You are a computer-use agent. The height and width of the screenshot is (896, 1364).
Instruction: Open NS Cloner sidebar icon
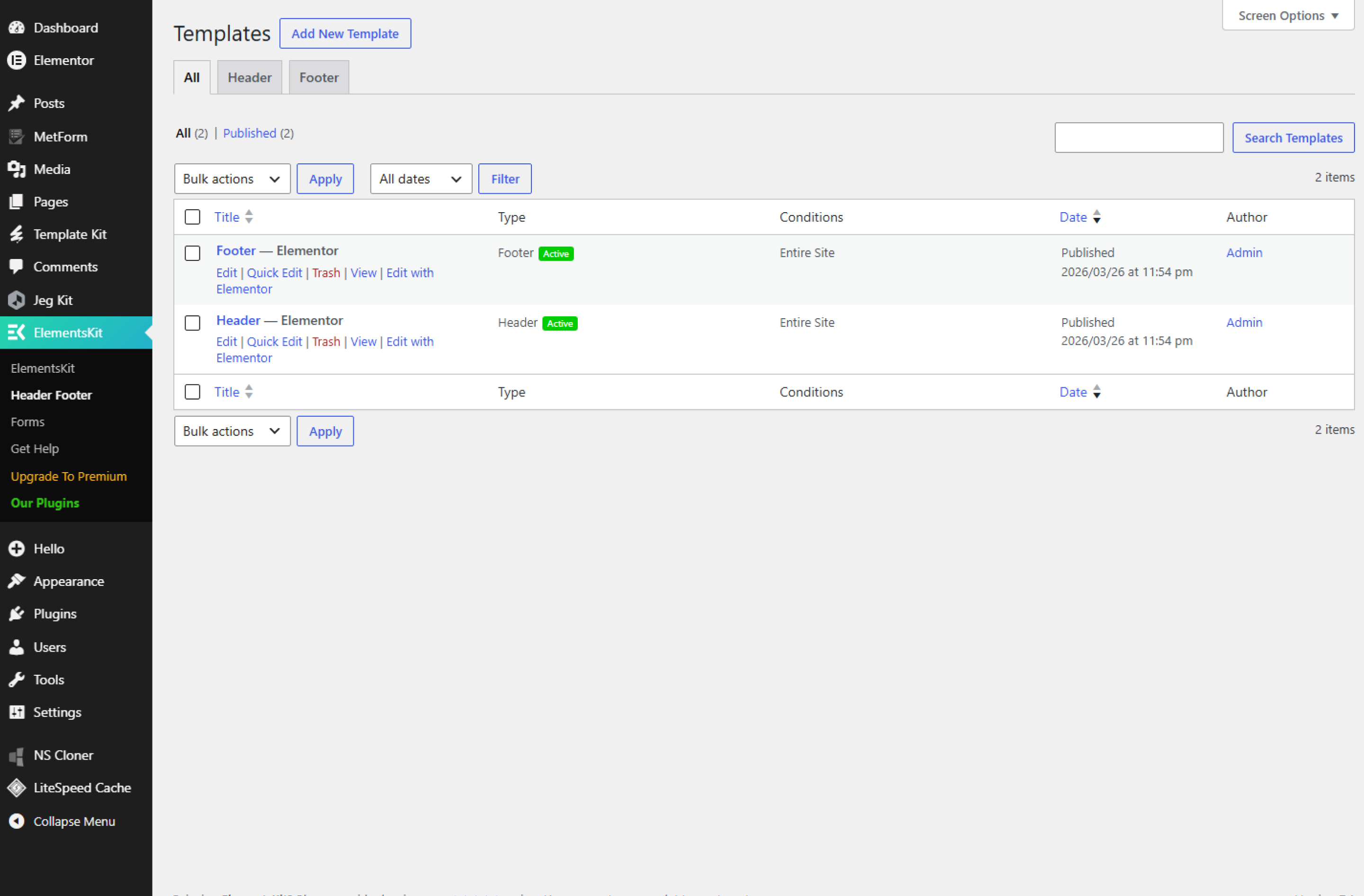click(x=17, y=756)
